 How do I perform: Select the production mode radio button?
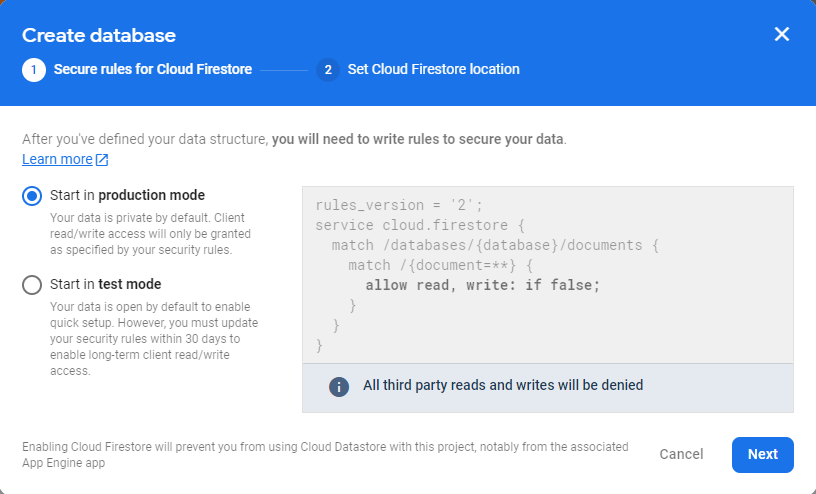[32, 196]
